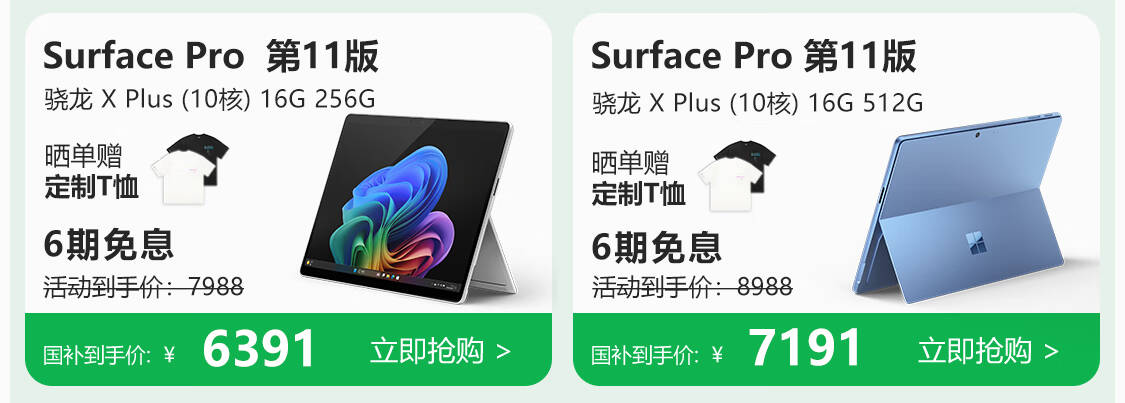The image size is (1125, 403).
Task: Click the 立即抢购 button under price 7191
Action: [x=988, y=351]
